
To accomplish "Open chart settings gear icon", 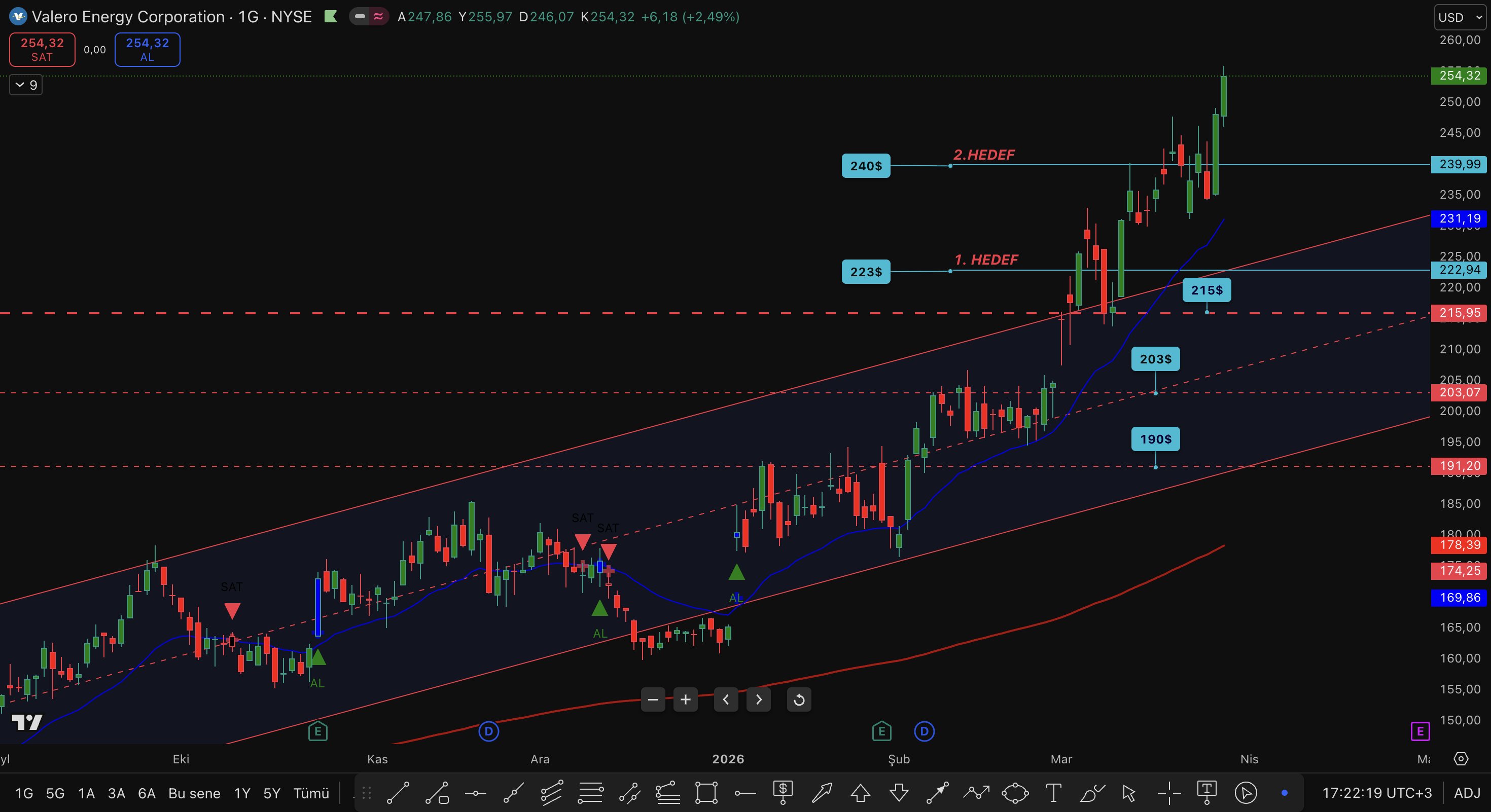I will tap(1461, 759).
